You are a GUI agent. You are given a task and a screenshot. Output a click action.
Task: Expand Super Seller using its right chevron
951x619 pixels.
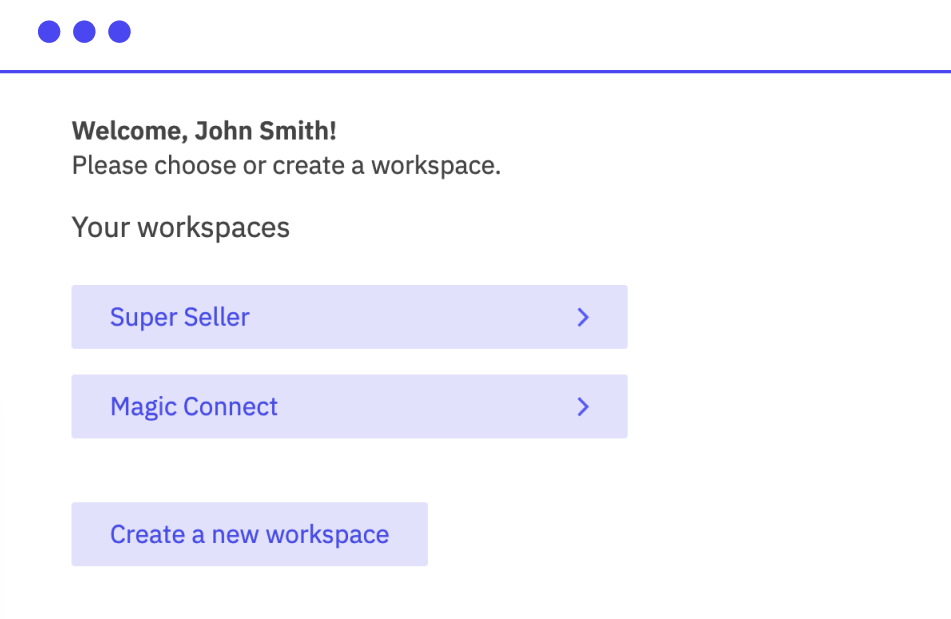pyautogui.click(x=584, y=317)
